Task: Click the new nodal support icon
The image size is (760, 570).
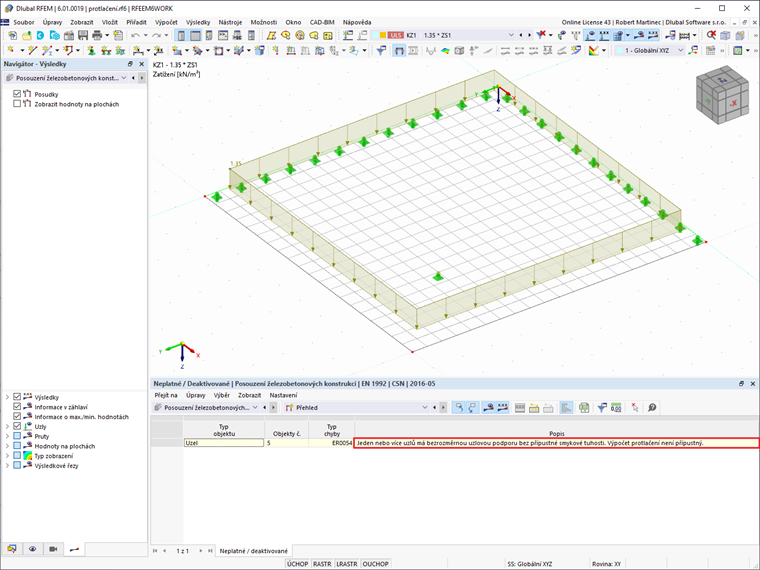Action: pyautogui.click(x=91, y=50)
